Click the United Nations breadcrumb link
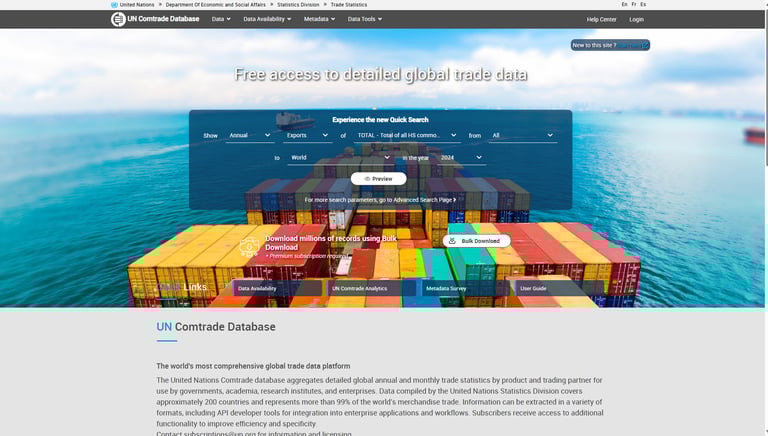 137,4
